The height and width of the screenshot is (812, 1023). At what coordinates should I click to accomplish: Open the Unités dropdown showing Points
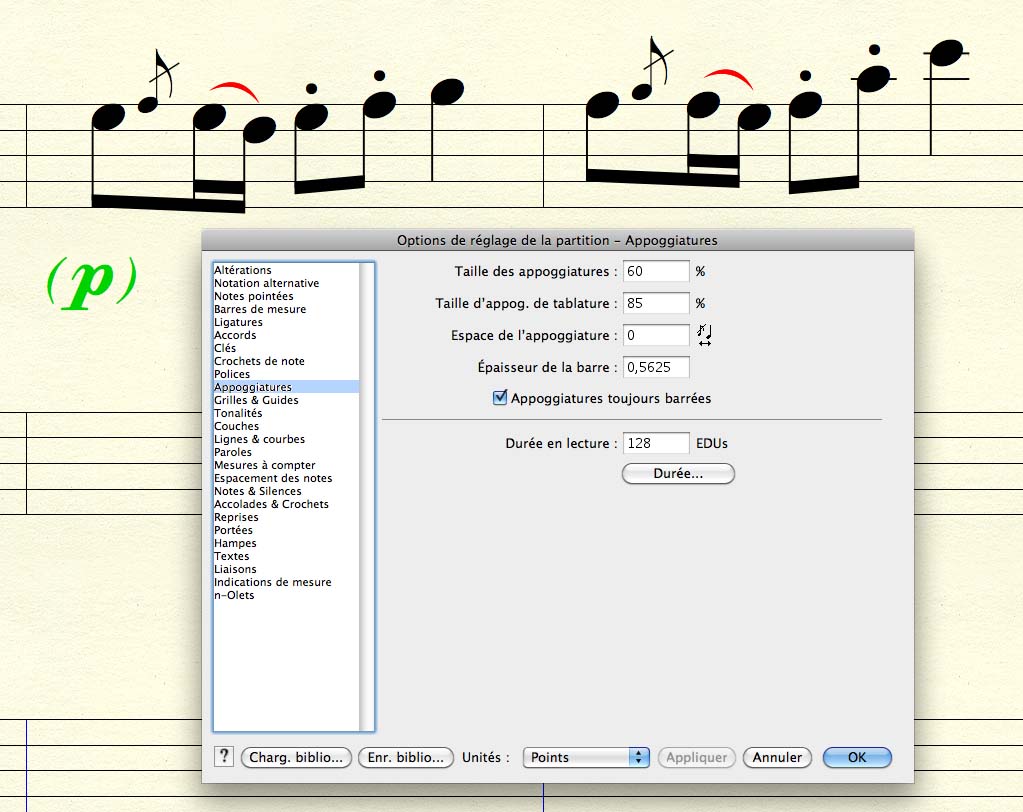click(586, 758)
